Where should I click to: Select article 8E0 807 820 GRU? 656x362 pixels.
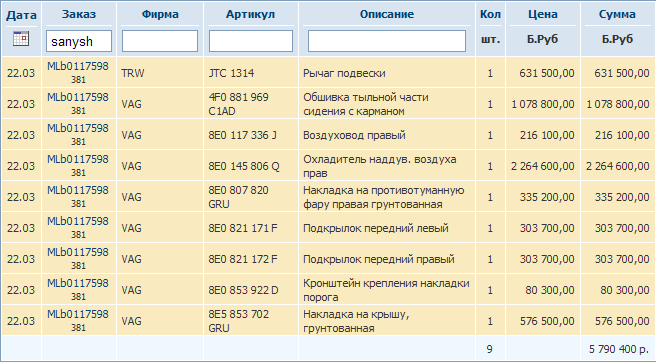click(x=238, y=197)
